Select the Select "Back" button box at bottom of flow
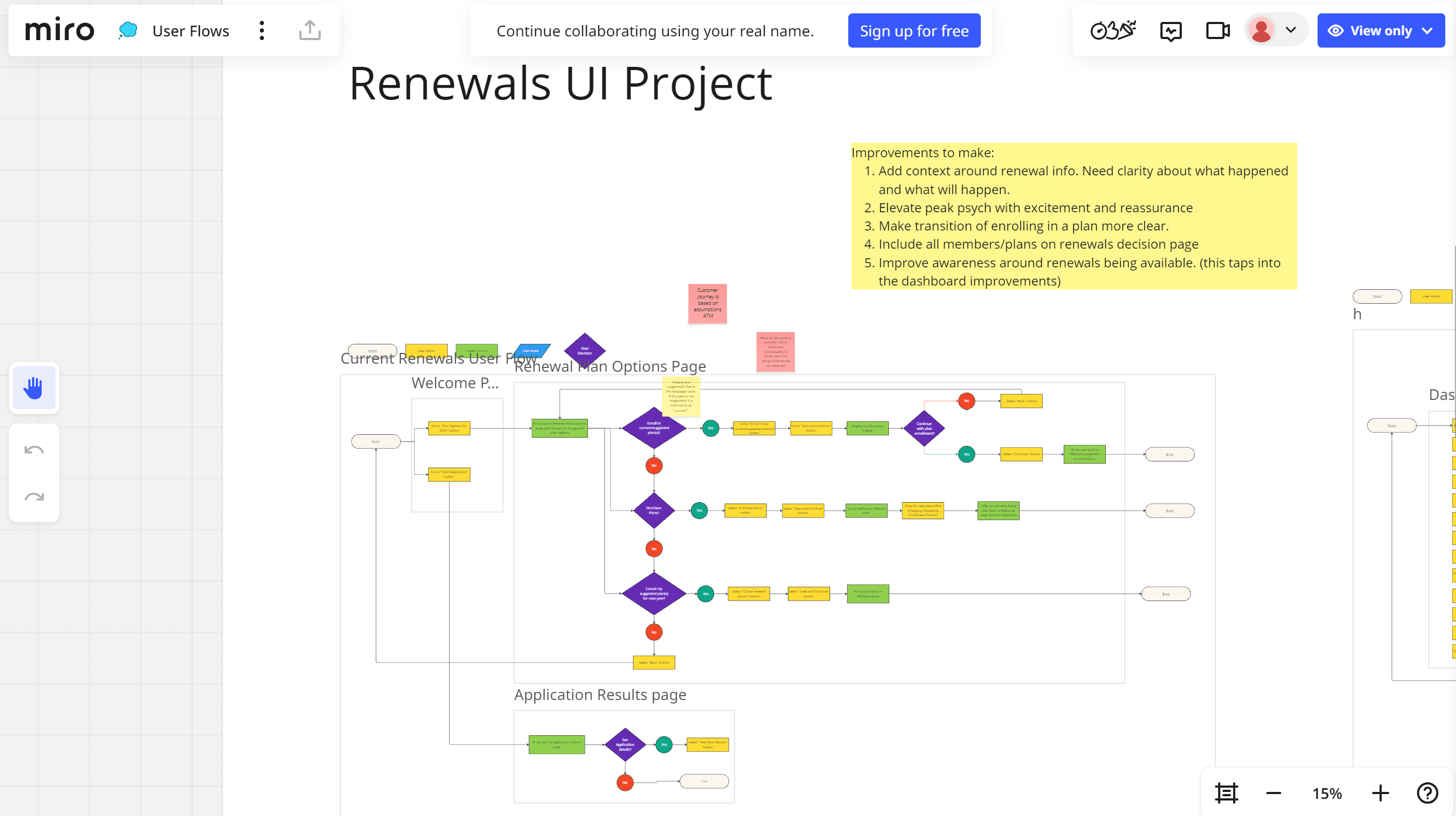Image resolution: width=1456 pixels, height=816 pixels. tap(654, 662)
